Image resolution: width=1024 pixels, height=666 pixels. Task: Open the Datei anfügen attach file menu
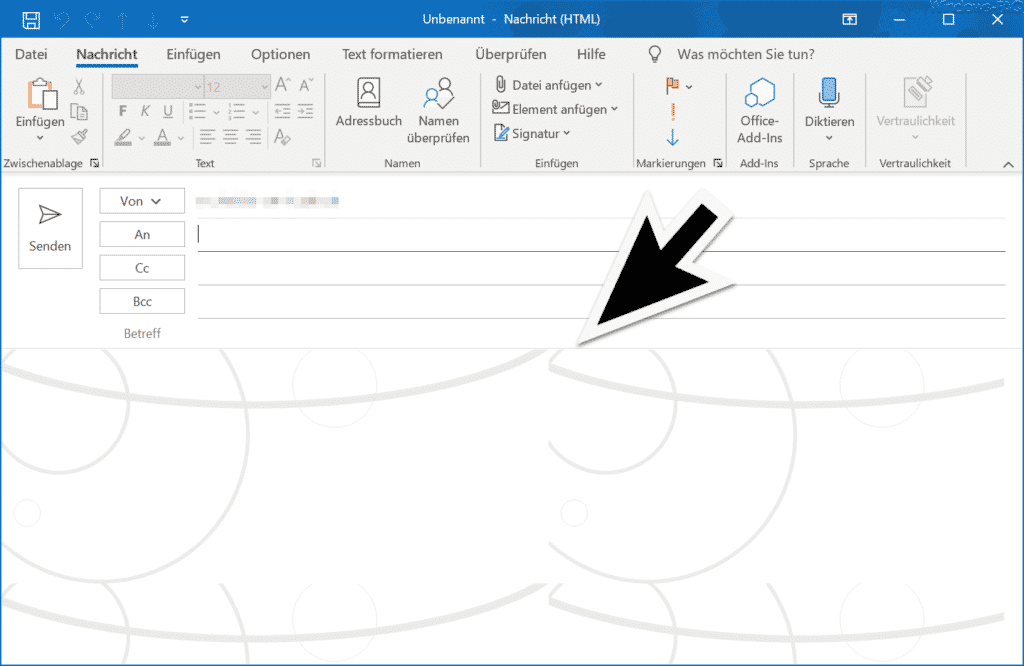549,85
